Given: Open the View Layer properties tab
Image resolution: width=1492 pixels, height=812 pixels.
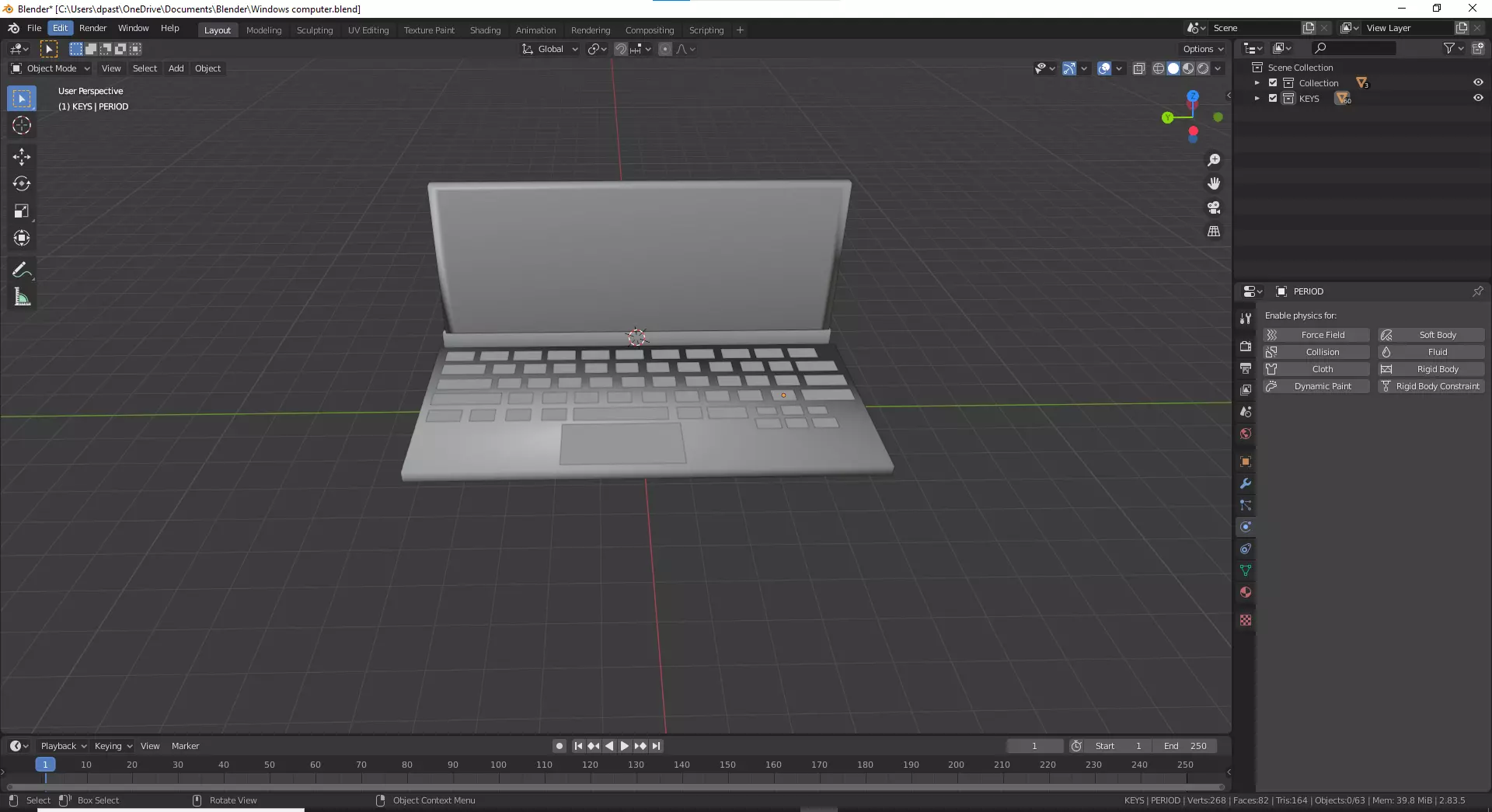Looking at the screenshot, I should [x=1246, y=390].
